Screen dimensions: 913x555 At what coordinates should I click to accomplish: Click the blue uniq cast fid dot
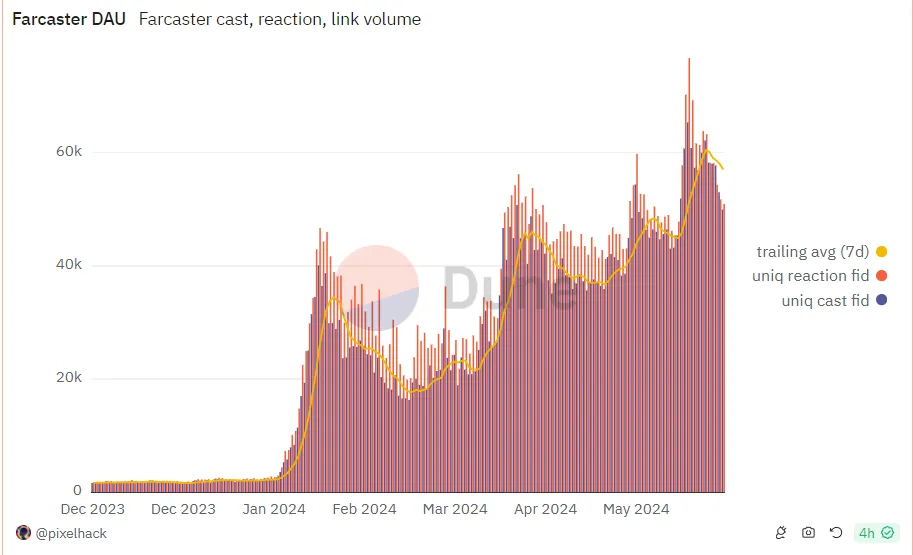click(882, 300)
